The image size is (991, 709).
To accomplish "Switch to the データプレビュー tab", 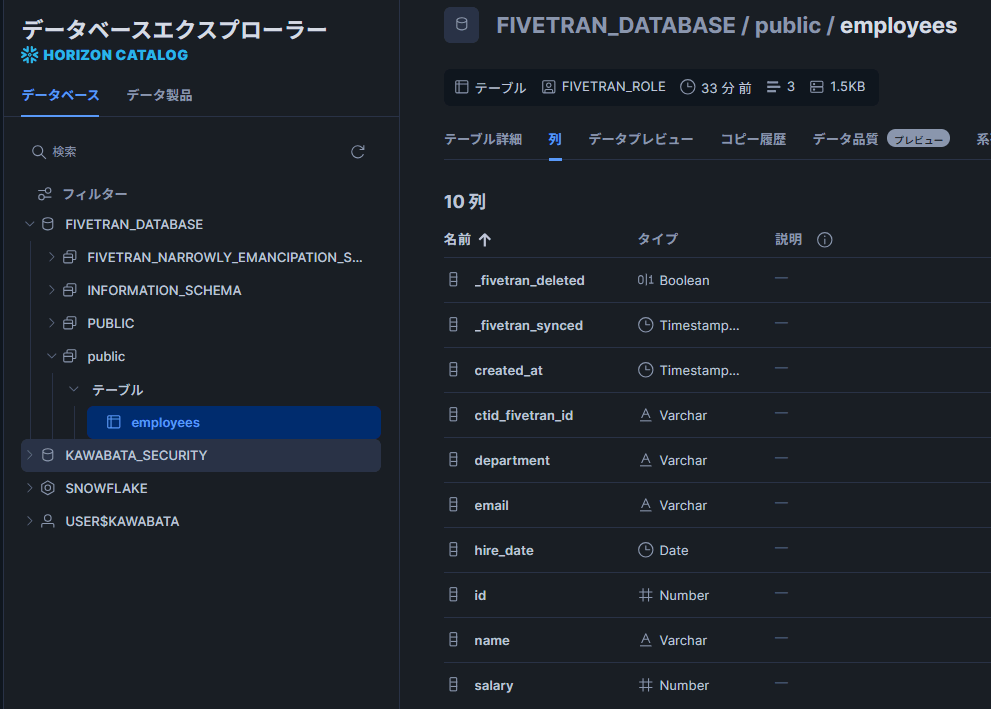I will 640,139.
